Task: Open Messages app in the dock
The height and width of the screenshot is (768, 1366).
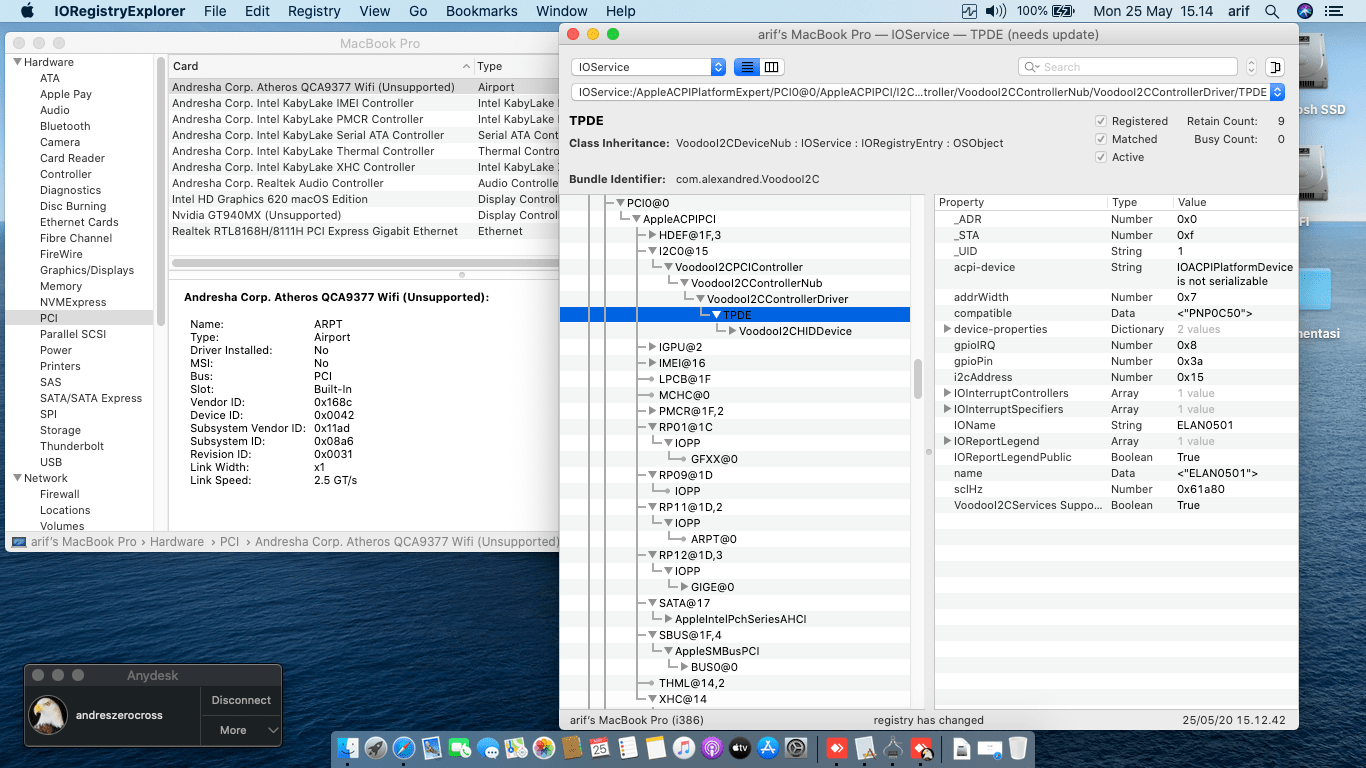Action: [488, 748]
